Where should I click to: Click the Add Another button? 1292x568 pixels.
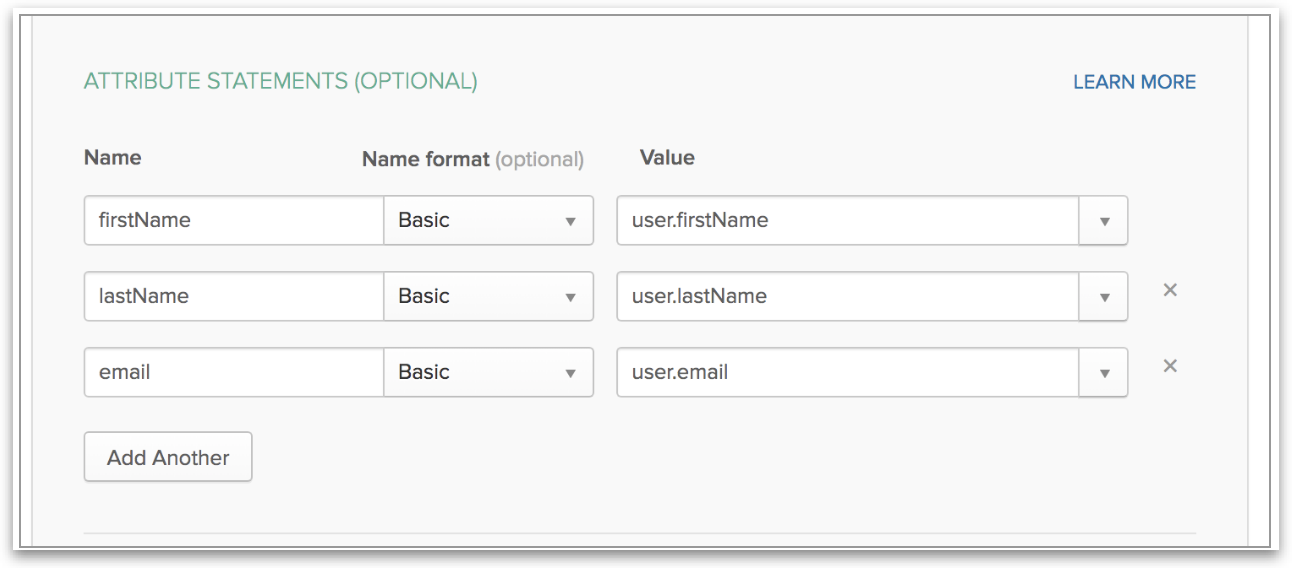click(168, 458)
